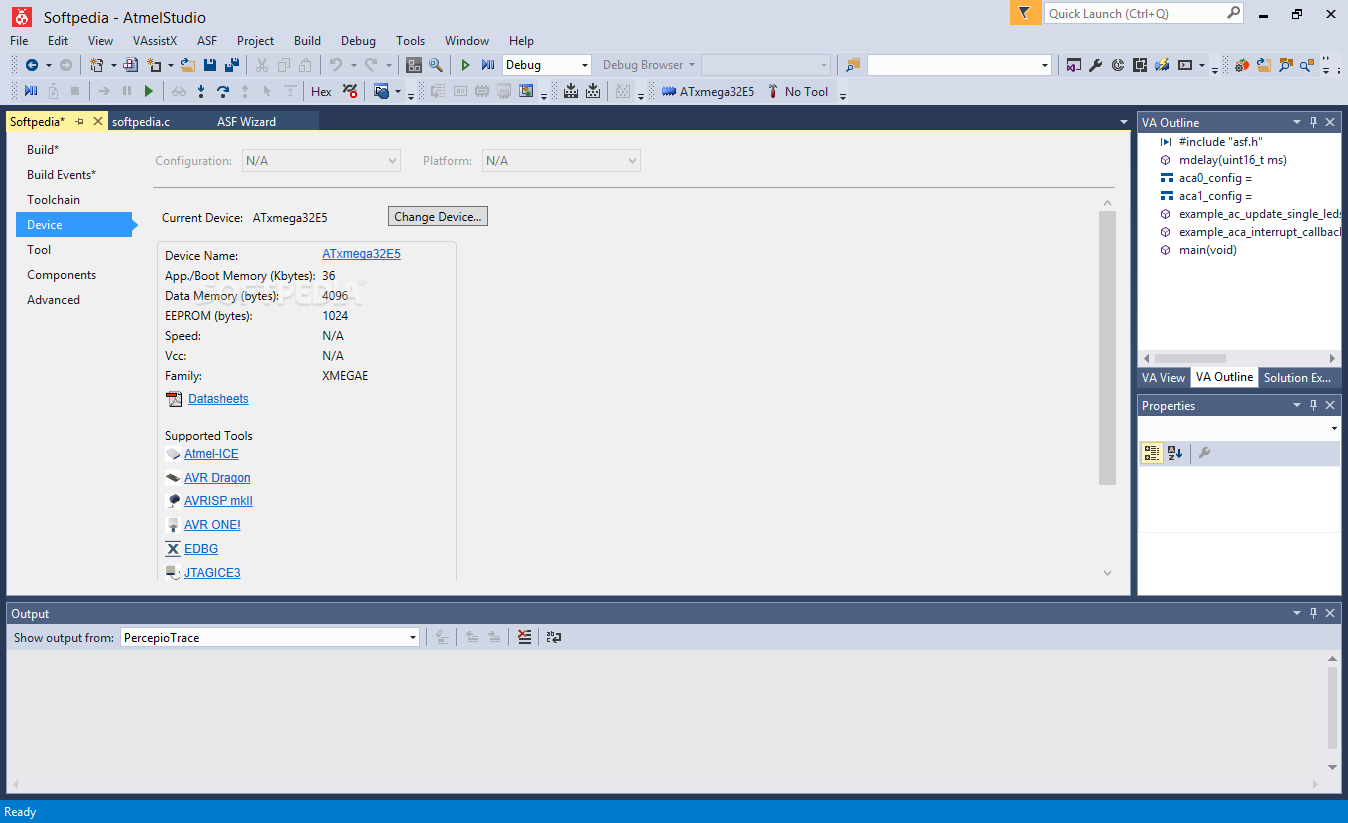
Task: Click the Atmel Studio ladybug logo icon
Action: (x=21, y=15)
